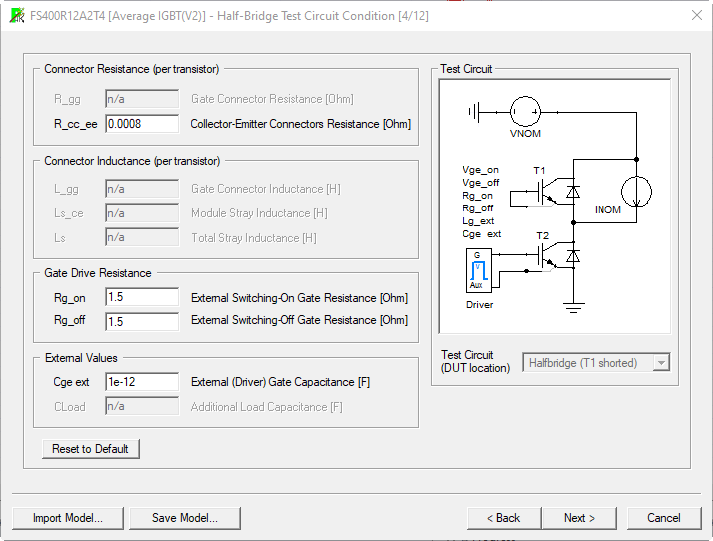Select the Cge ext capacitance field

[141, 382]
